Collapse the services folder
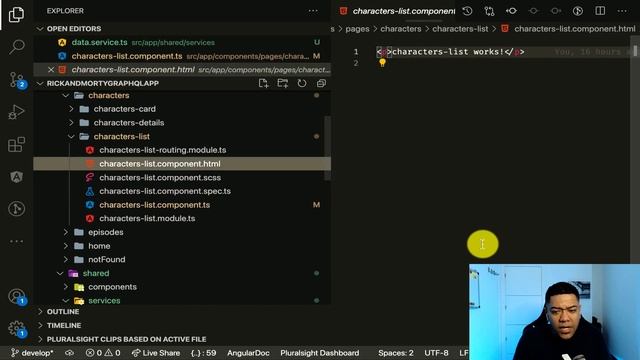Viewport: 640px width, 360px height. [x=66, y=301]
